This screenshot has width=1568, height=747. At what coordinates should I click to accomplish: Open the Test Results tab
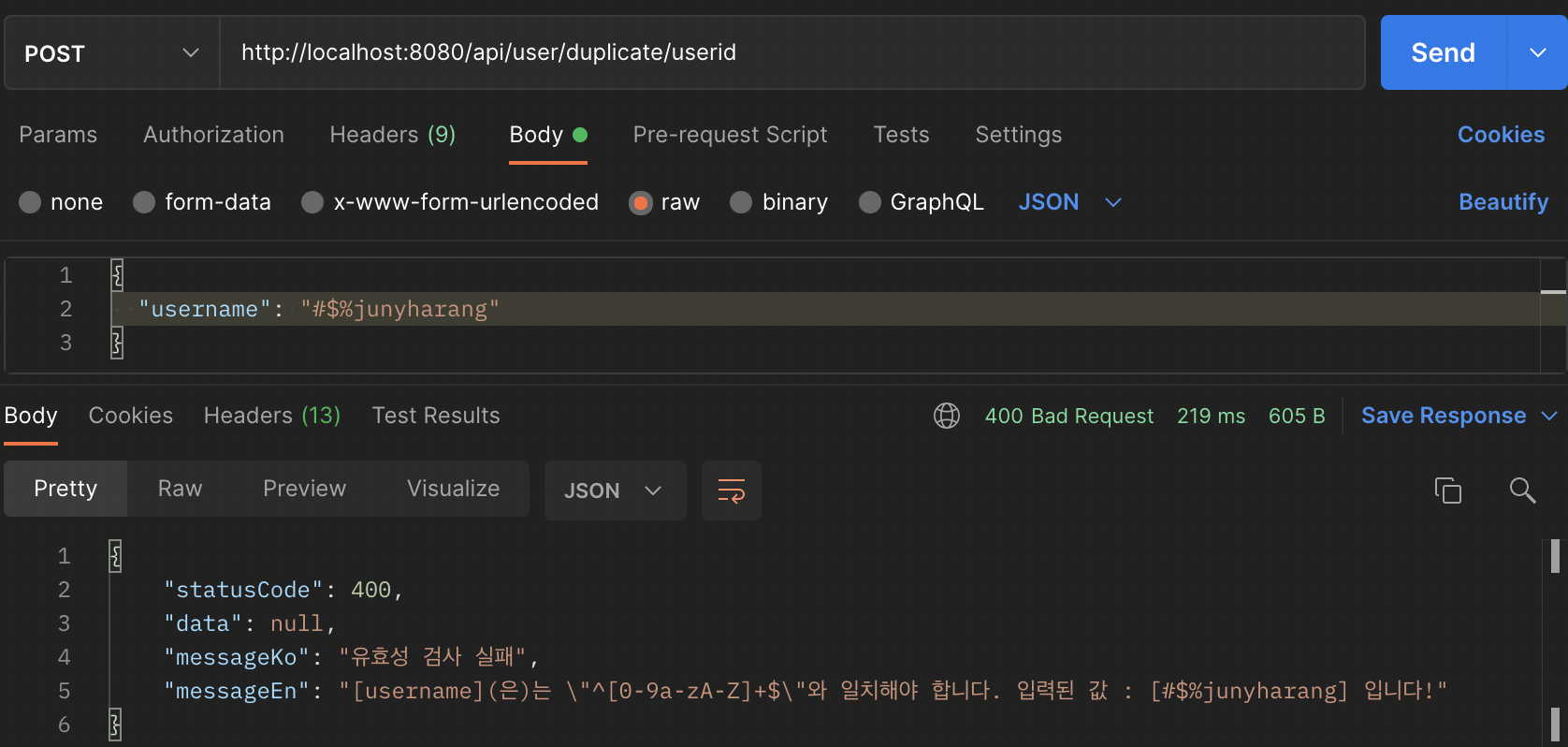(x=436, y=416)
